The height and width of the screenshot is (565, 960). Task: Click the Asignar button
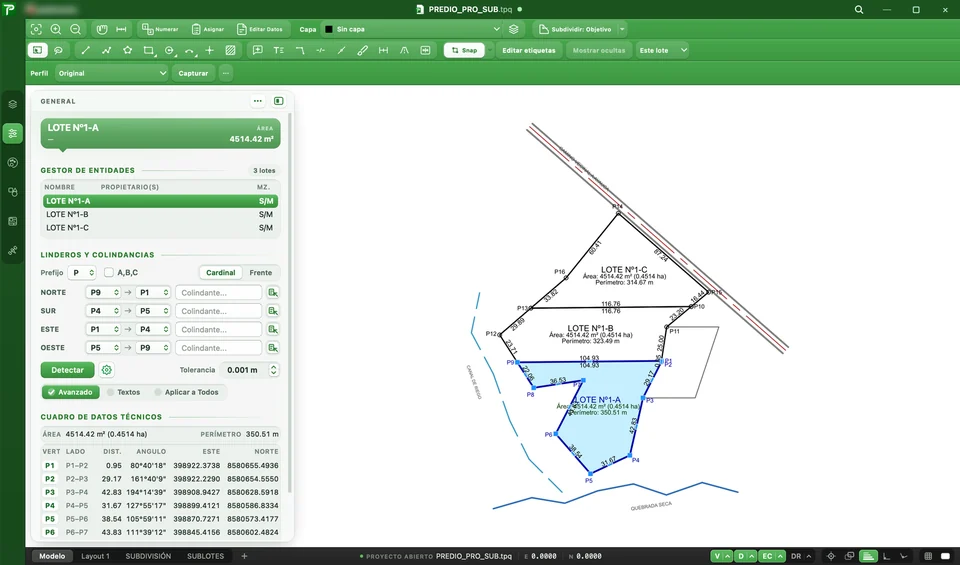point(208,29)
